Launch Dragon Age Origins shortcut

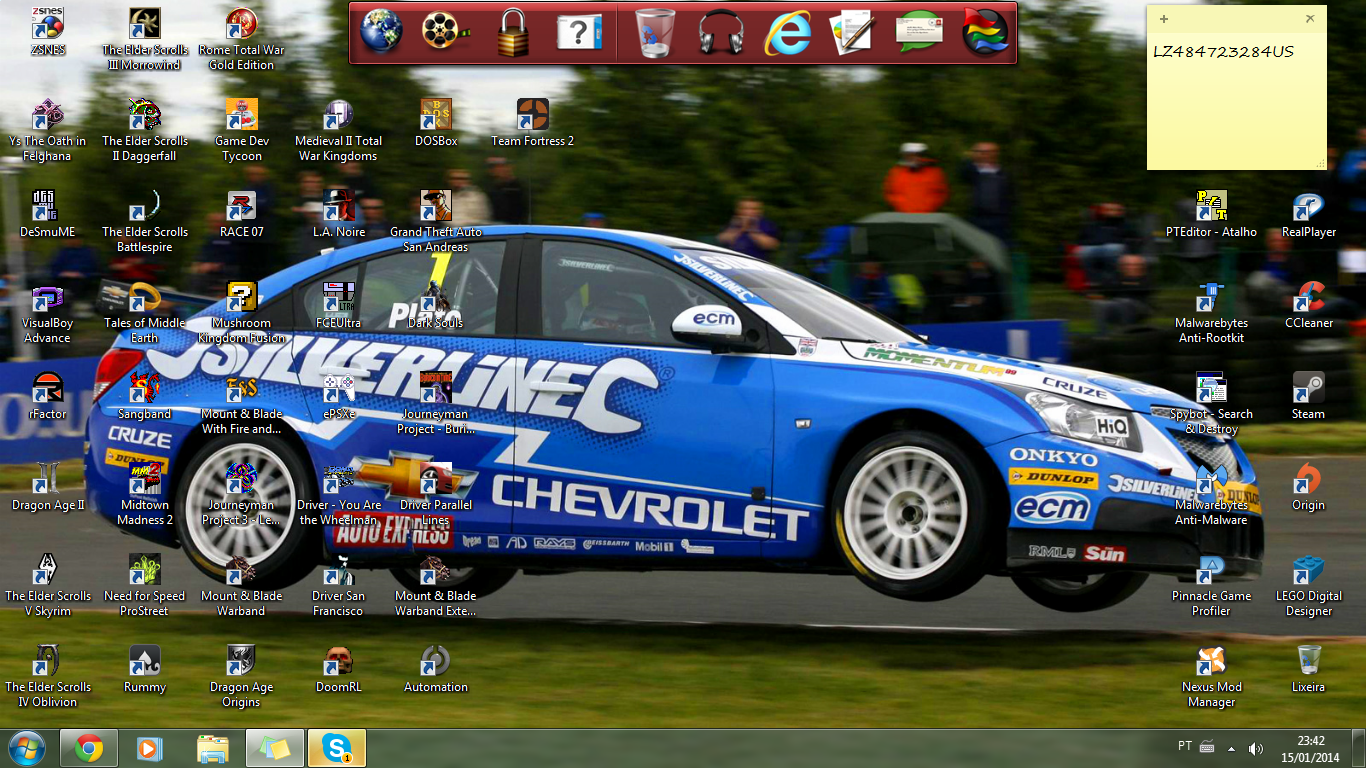tap(241, 676)
